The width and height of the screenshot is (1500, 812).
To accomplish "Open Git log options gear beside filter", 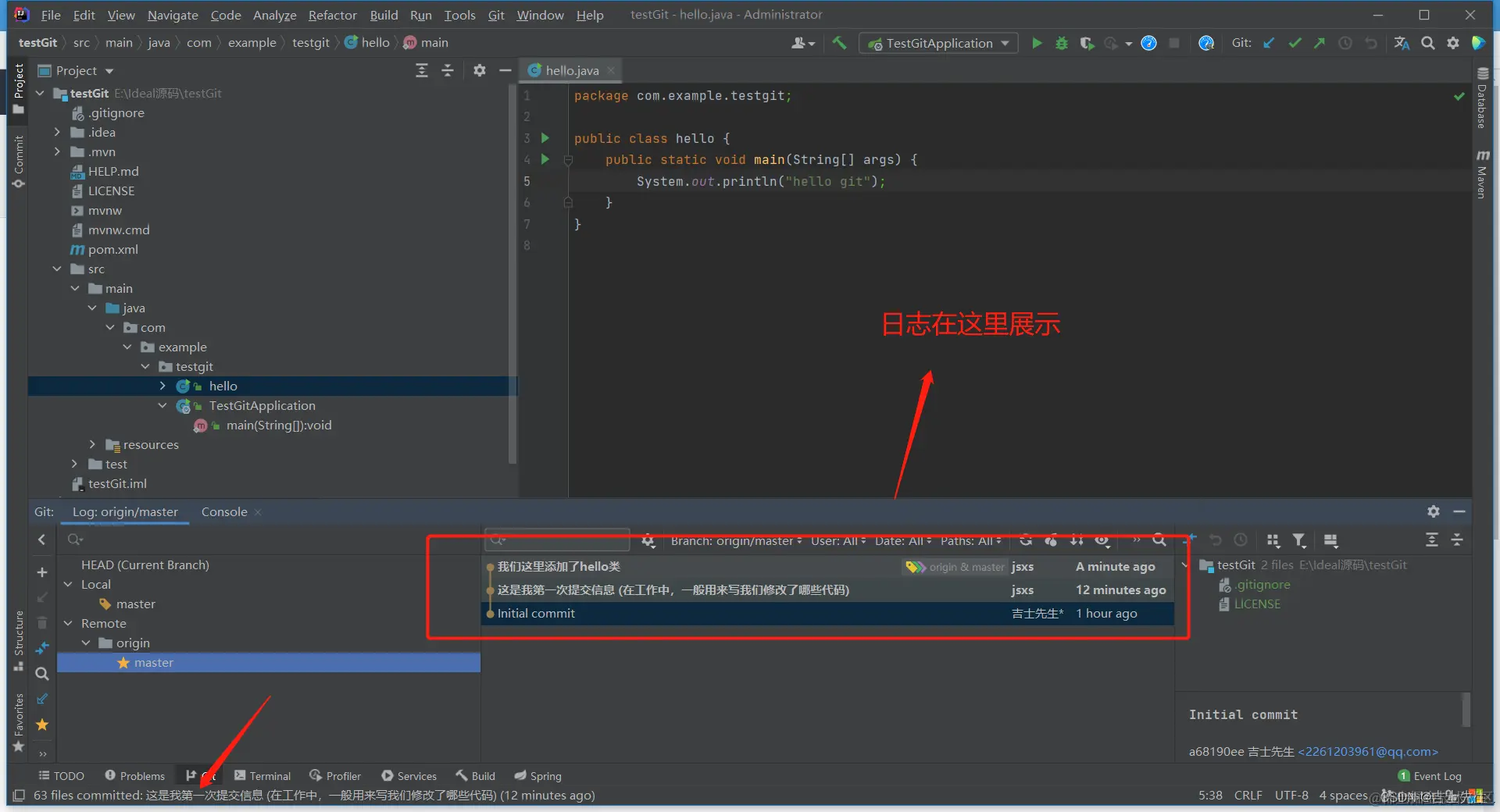I will (648, 540).
